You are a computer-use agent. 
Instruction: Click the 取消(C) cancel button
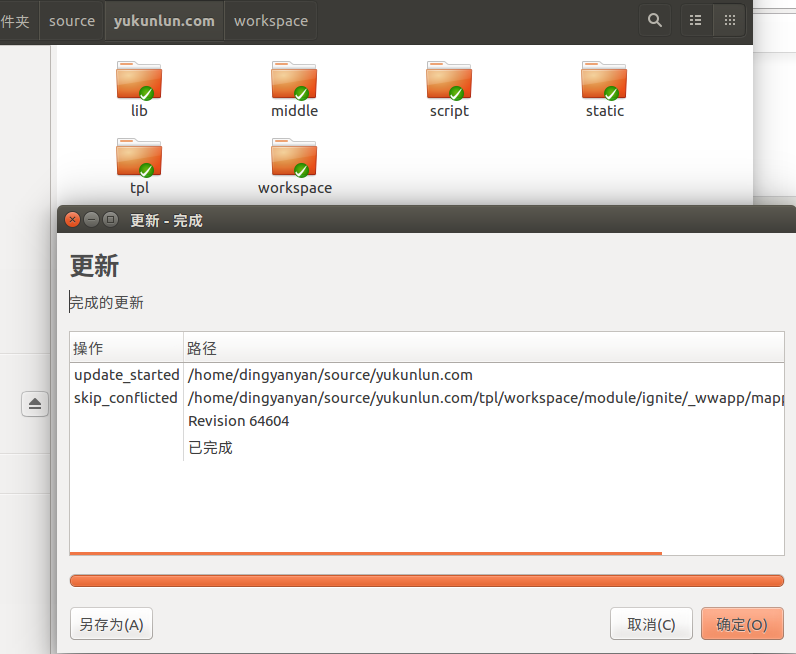click(651, 624)
